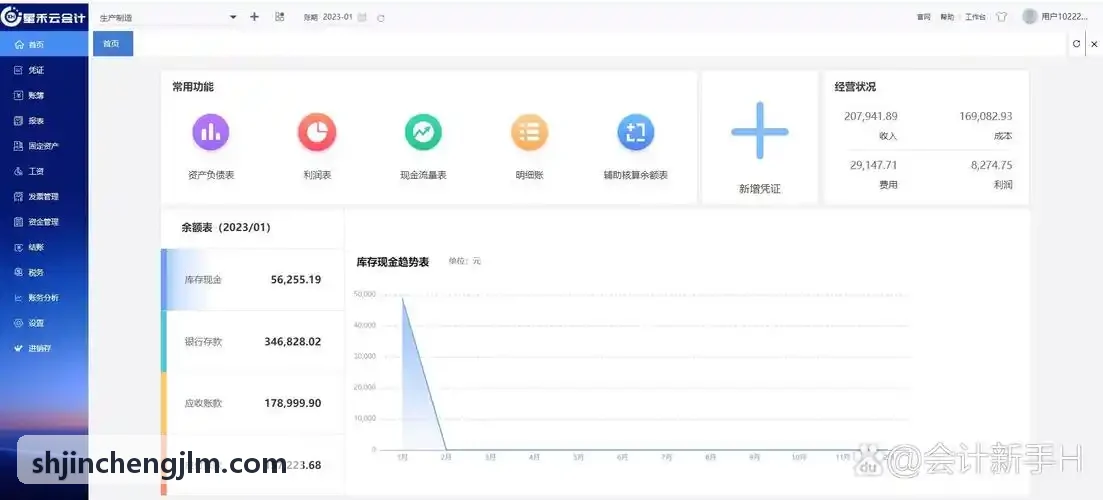Open the 帮助 link

pyautogui.click(x=947, y=18)
